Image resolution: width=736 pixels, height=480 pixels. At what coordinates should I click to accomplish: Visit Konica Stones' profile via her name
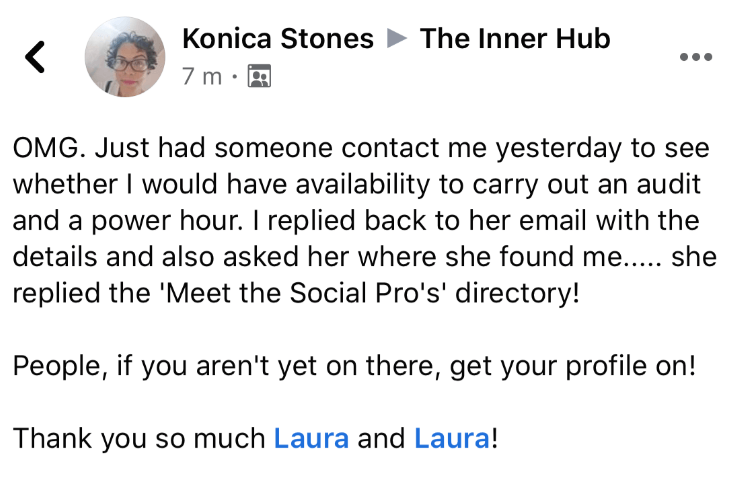pos(278,38)
